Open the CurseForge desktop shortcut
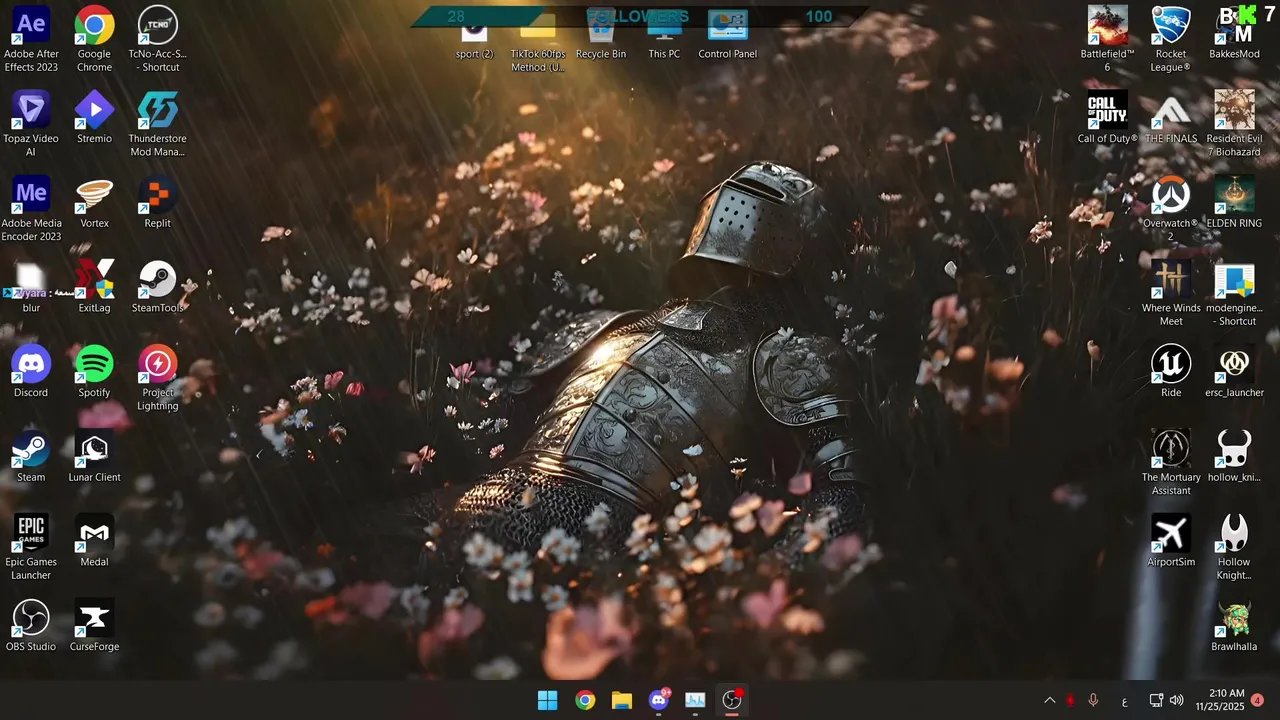The width and height of the screenshot is (1280, 720). pyautogui.click(x=94, y=626)
